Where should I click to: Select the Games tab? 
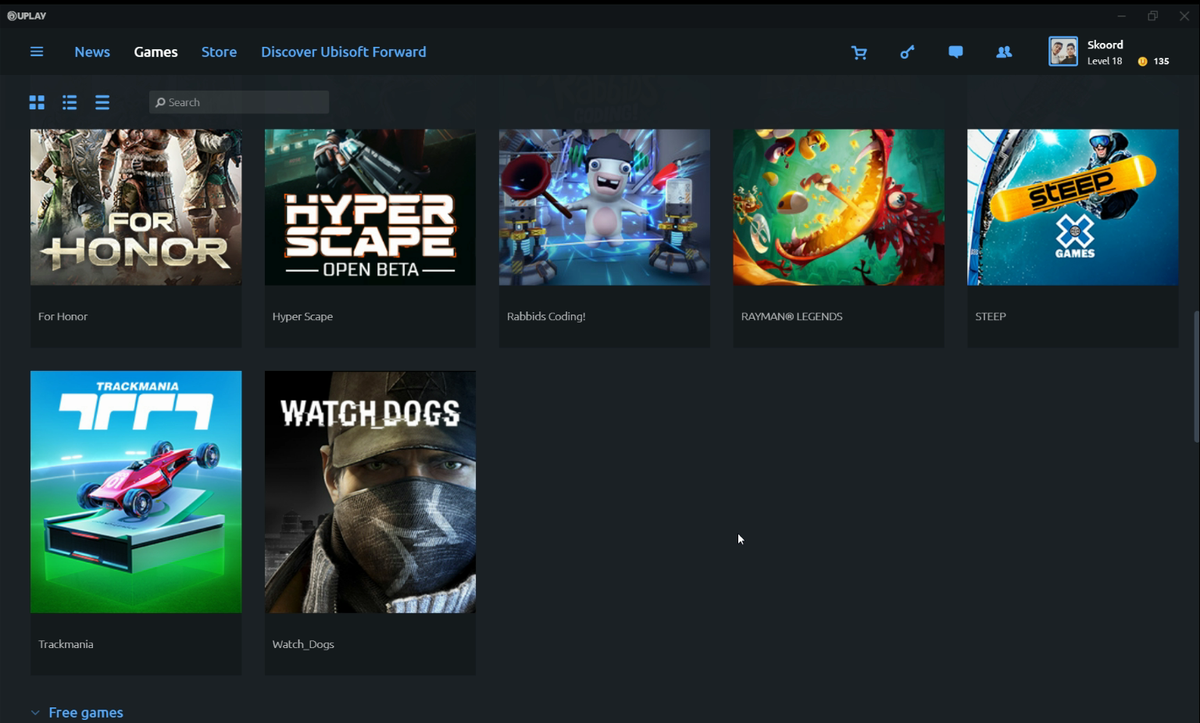(x=156, y=52)
